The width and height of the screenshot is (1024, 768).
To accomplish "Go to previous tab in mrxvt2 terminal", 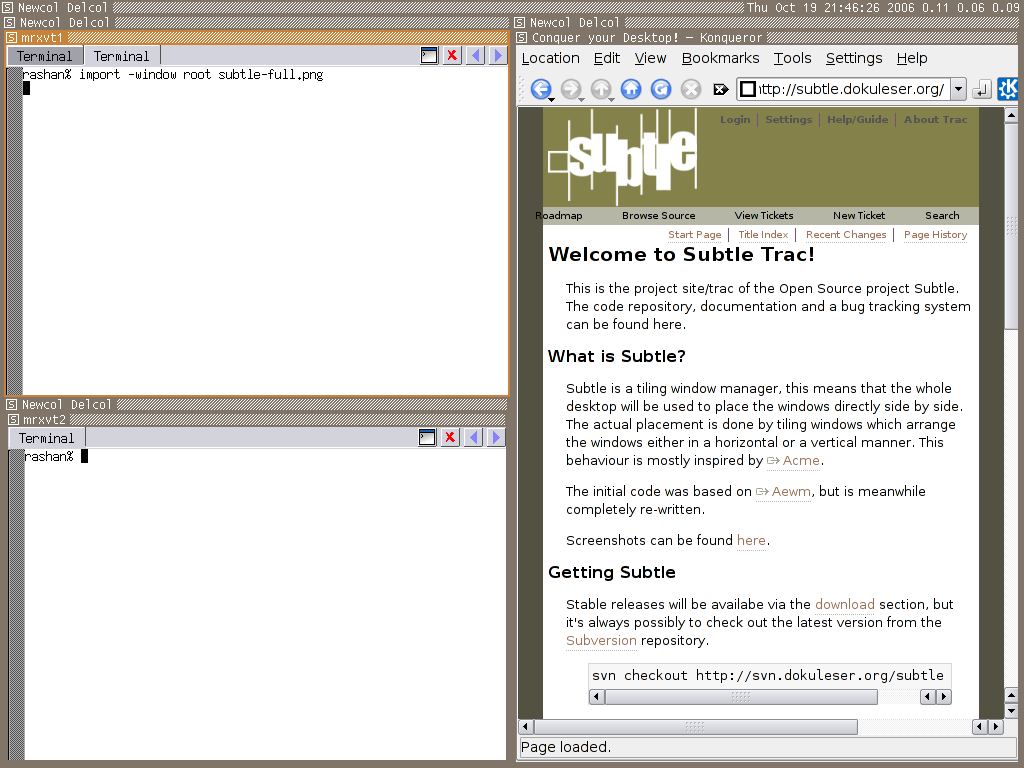I will [x=474, y=437].
